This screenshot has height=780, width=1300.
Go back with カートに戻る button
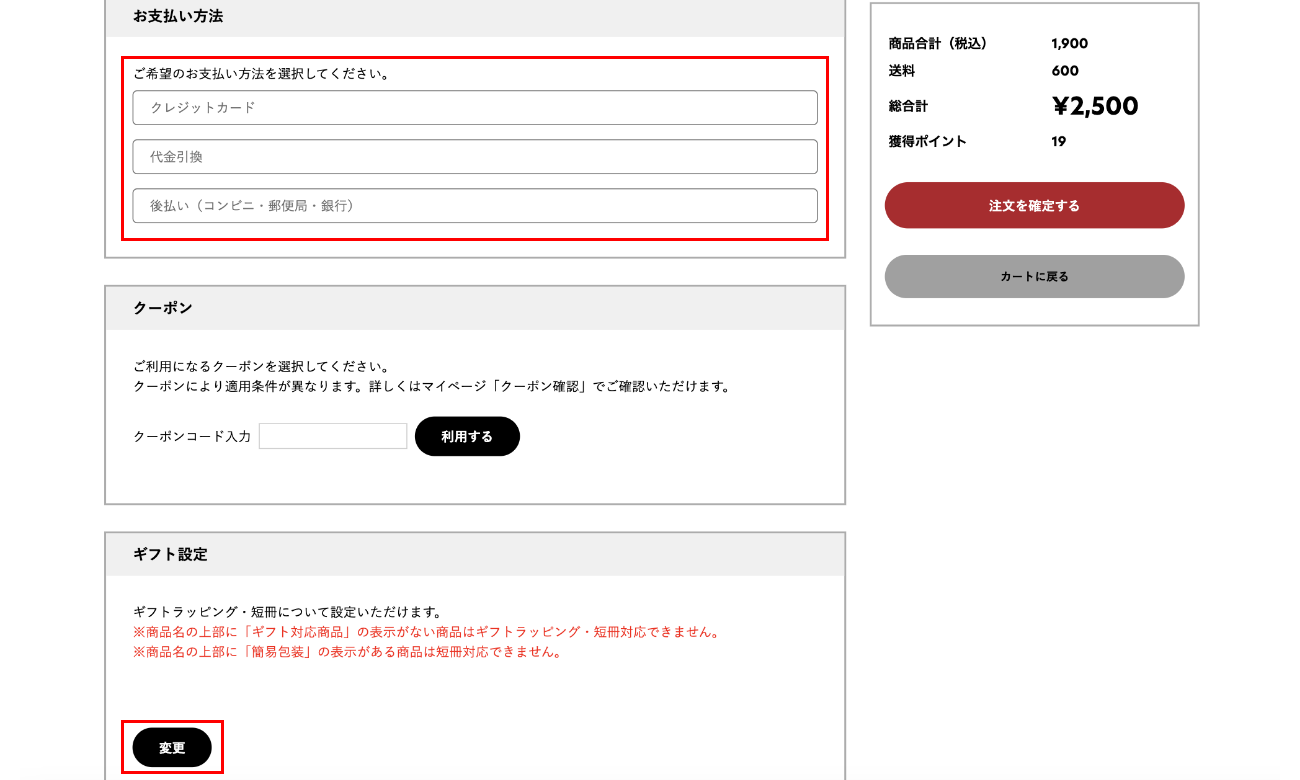tap(1034, 276)
